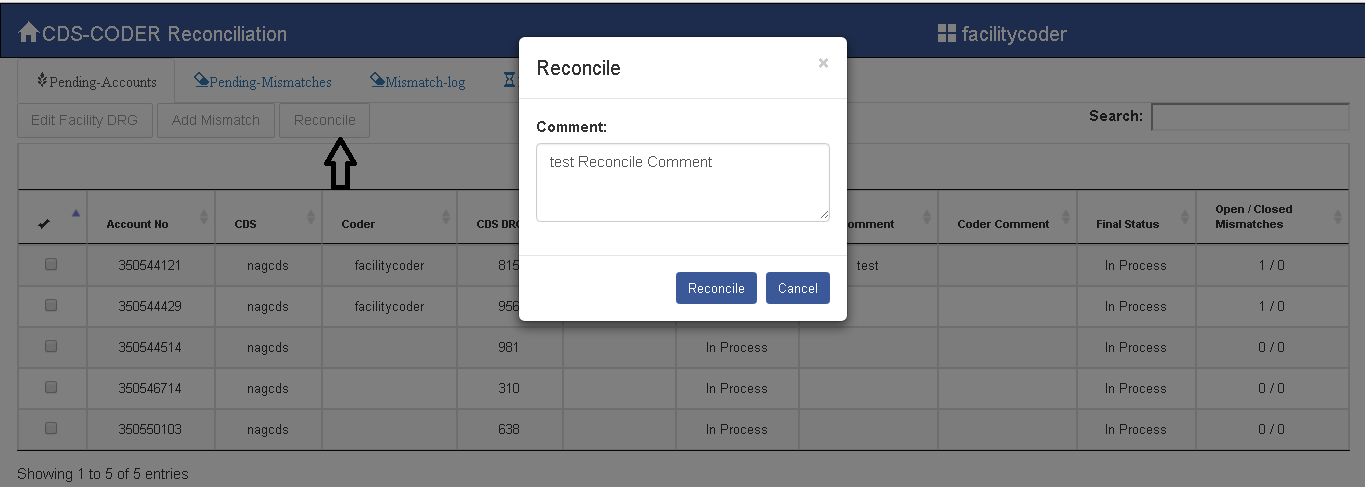Click the hourglass icon tab
Screen dimensions: 1365x487
click(509, 81)
